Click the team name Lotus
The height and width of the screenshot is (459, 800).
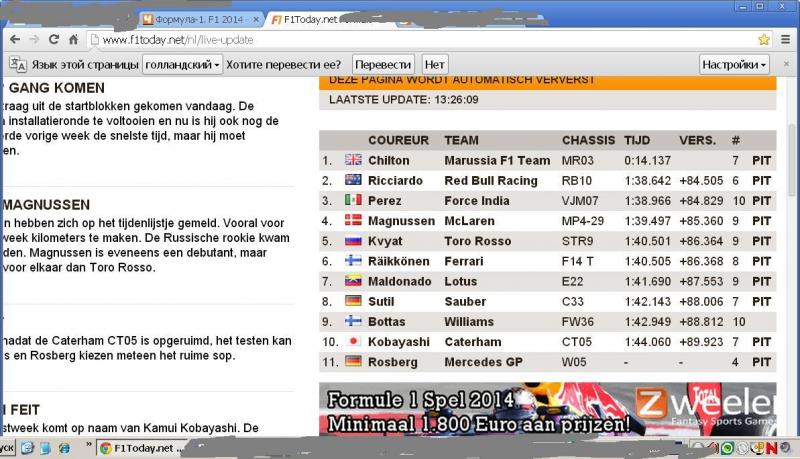pyautogui.click(x=461, y=281)
